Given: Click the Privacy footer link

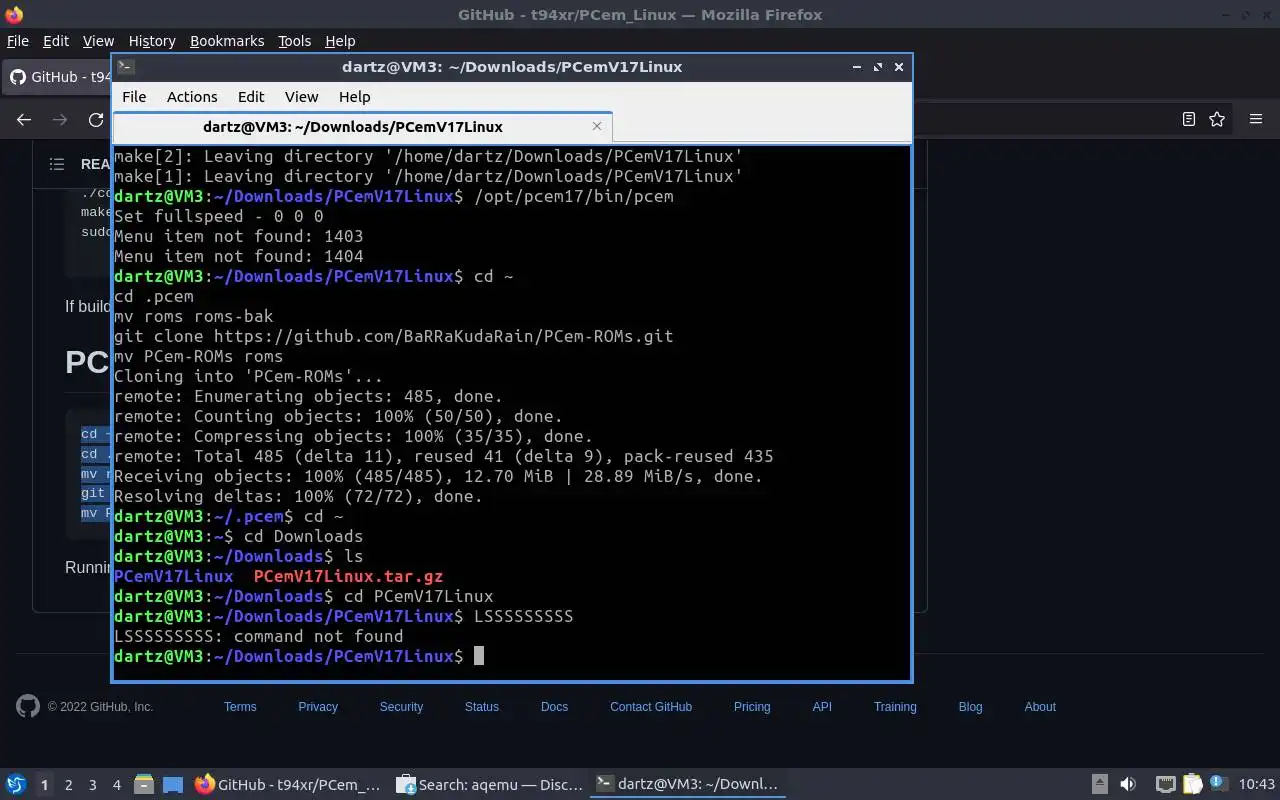Looking at the screenshot, I should click(318, 706).
